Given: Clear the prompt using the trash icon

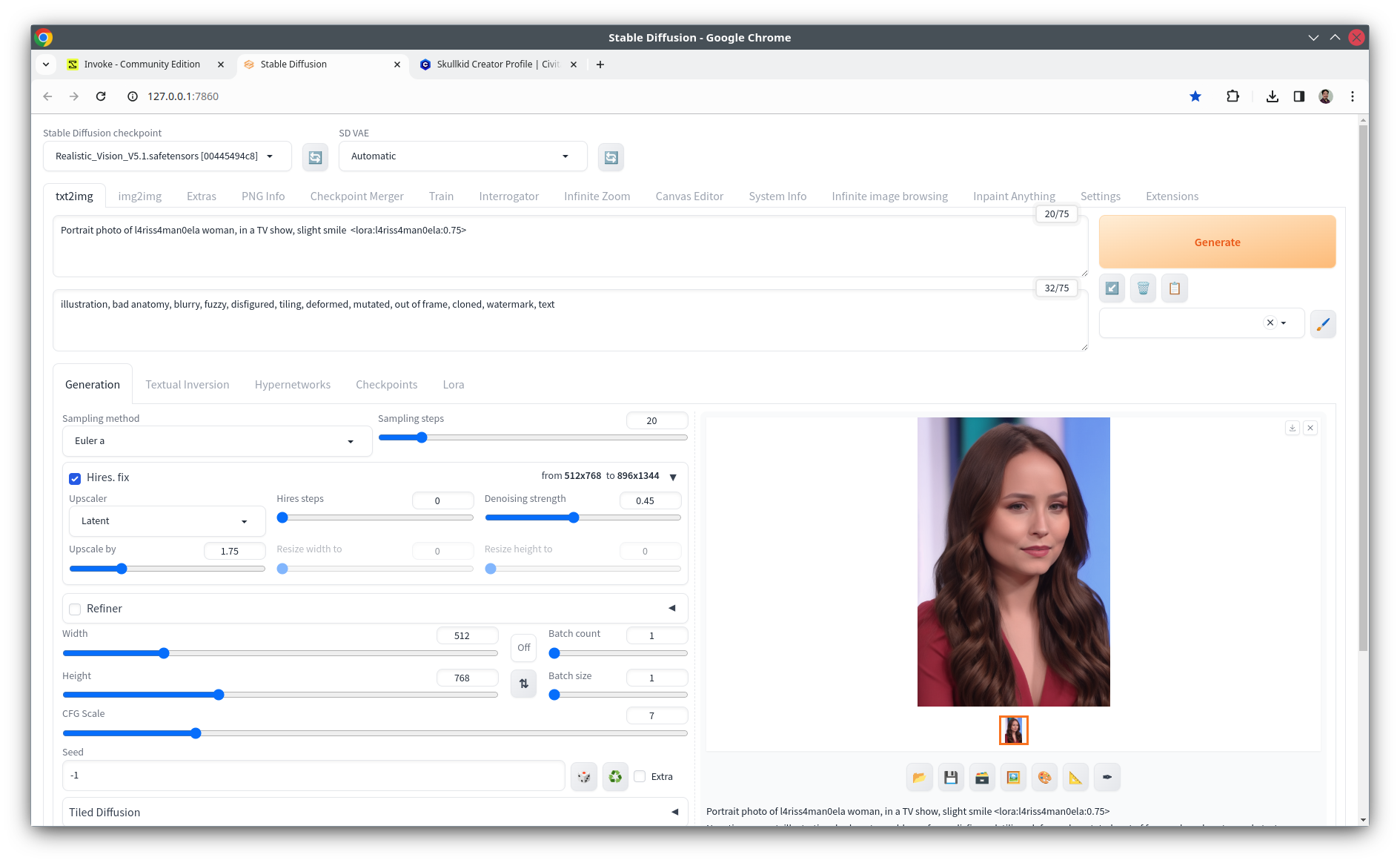Looking at the screenshot, I should pos(1143,288).
